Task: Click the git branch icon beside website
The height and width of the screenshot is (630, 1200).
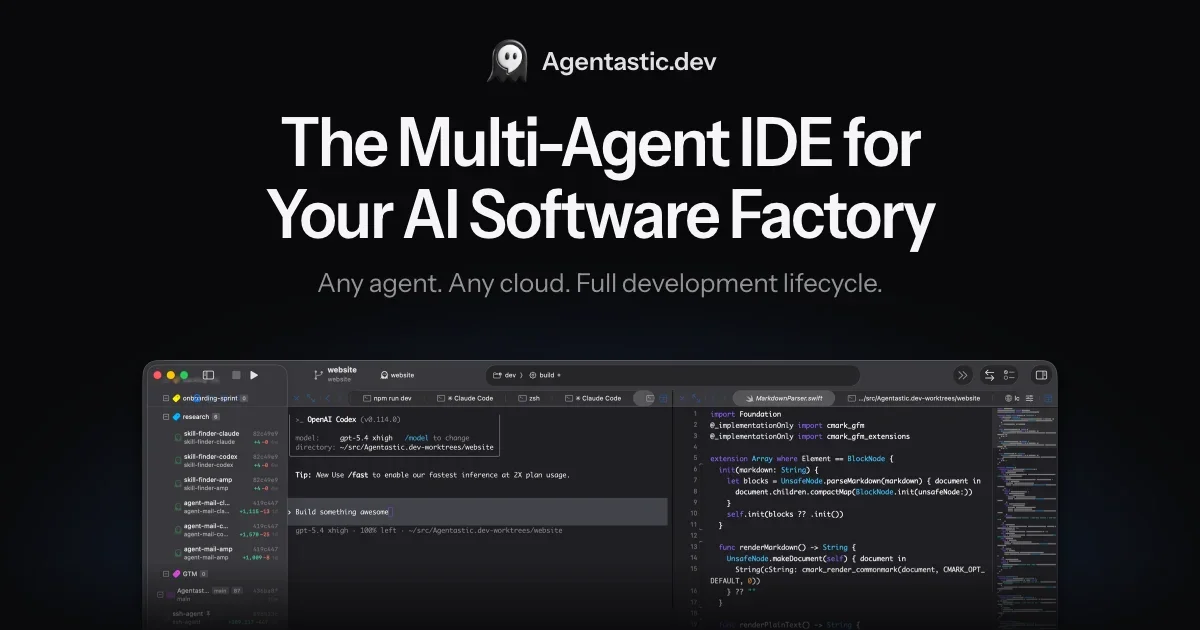Action: pos(318,375)
